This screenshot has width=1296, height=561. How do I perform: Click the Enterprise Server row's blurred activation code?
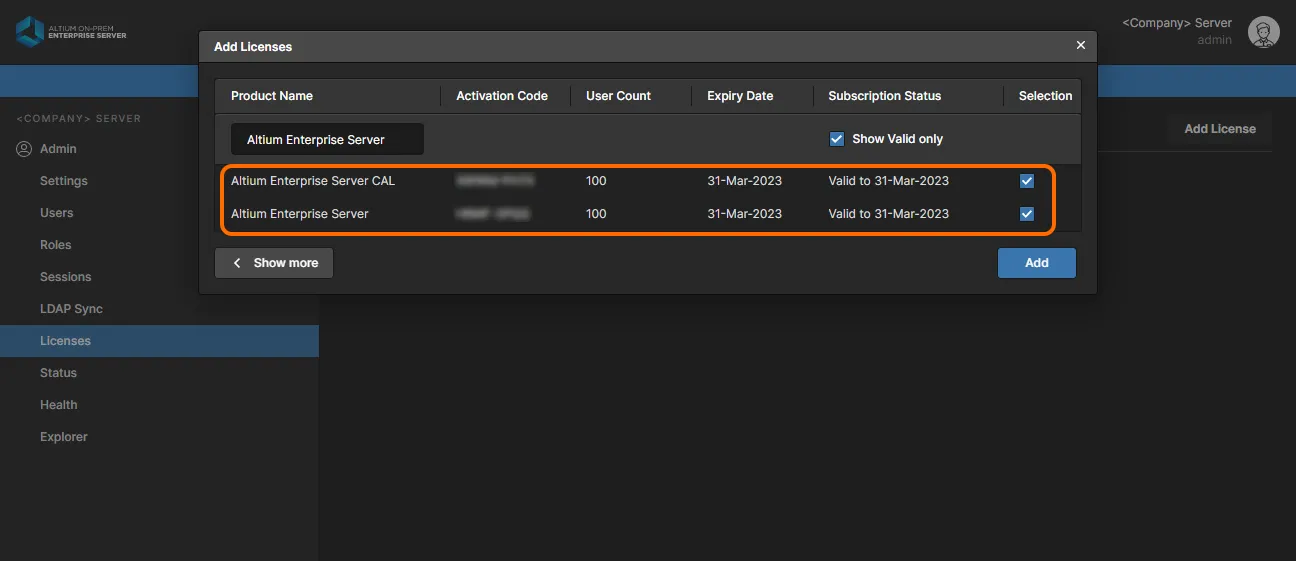[x=492, y=214]
